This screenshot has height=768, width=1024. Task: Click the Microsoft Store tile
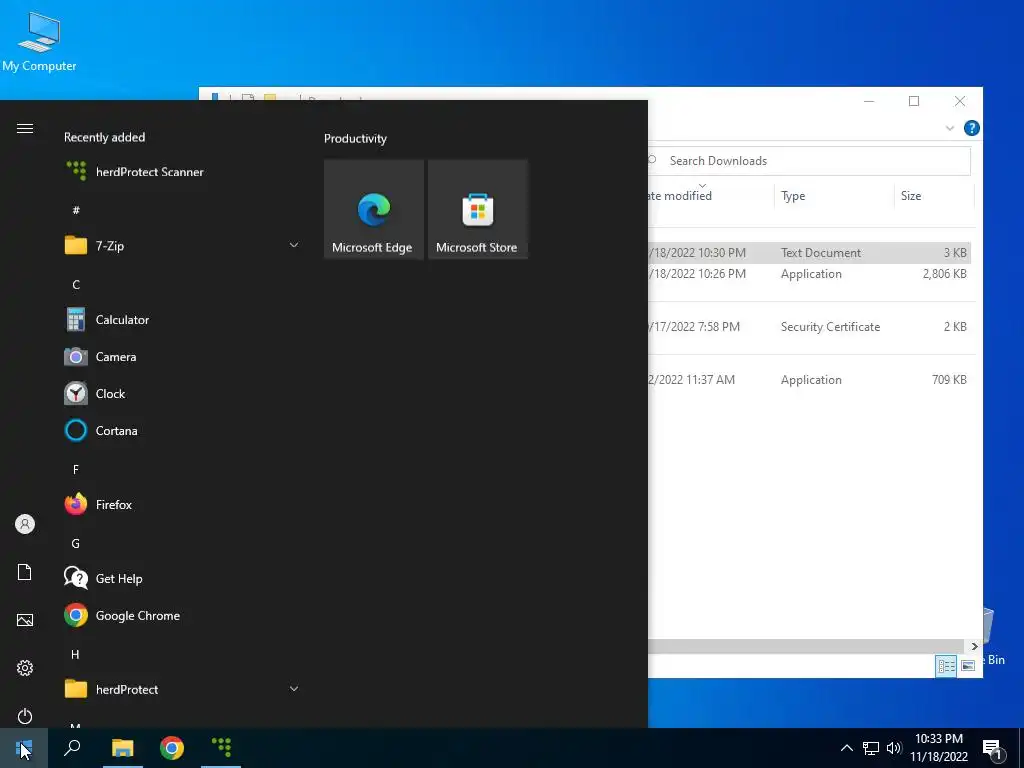click(x=477, y=210)
